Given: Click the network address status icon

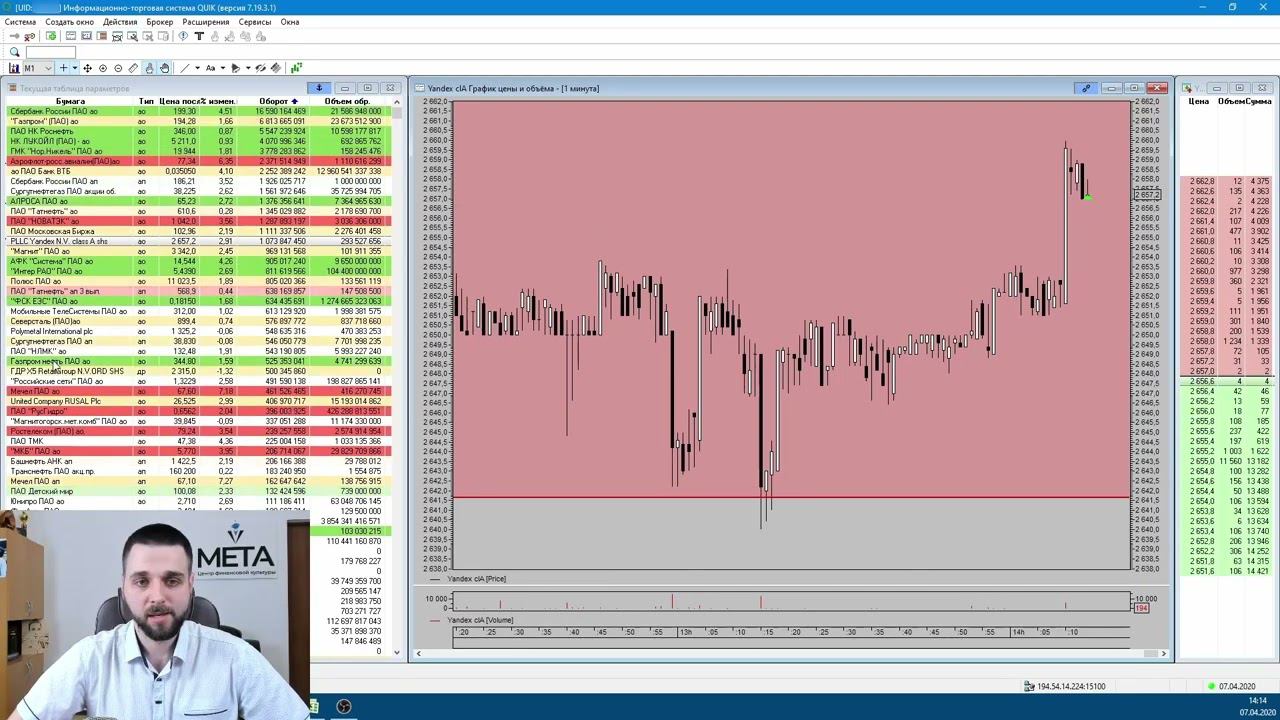Looking at the screenshot, I should tap(1029, 686).
